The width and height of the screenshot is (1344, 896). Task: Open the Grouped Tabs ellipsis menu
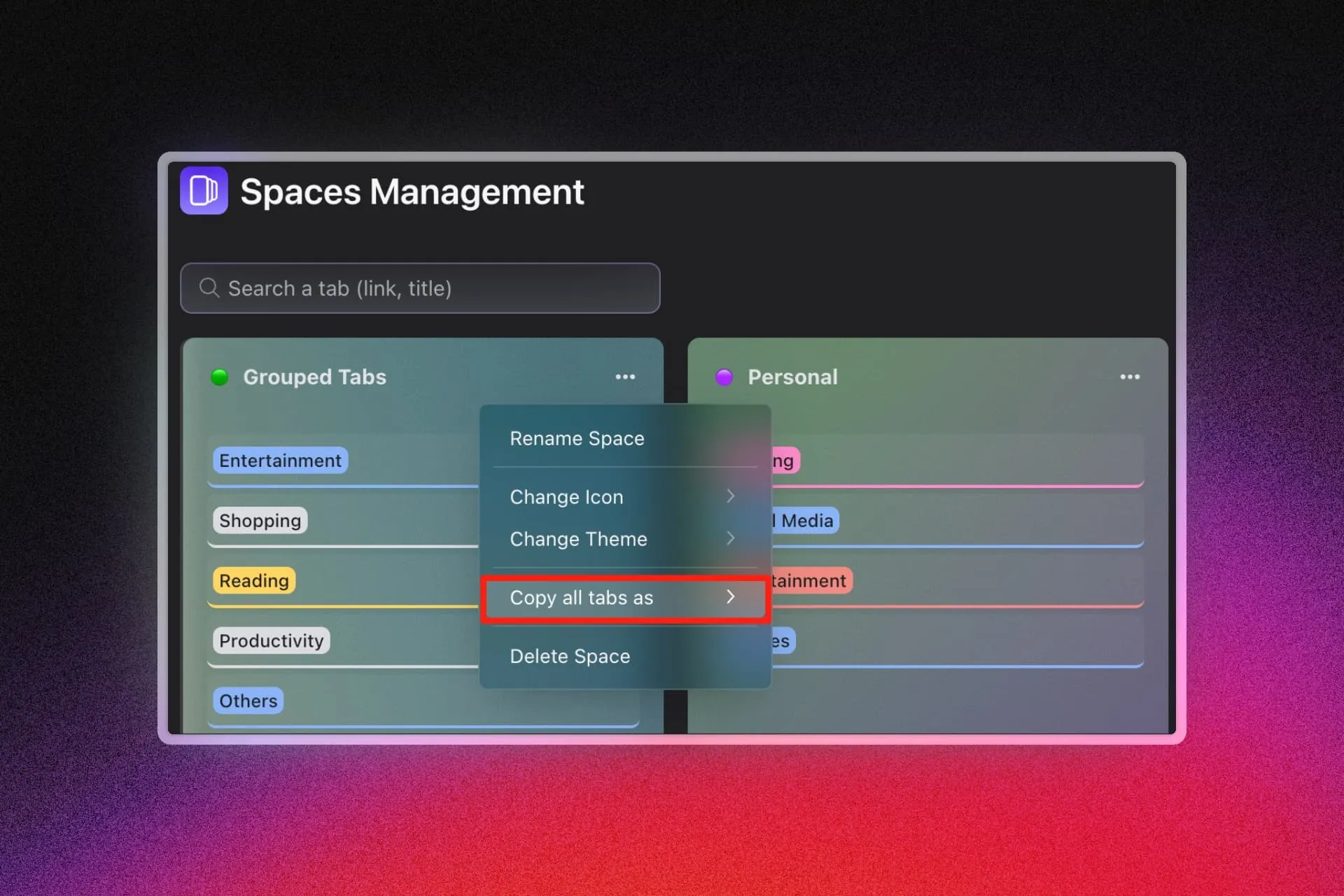625,377
